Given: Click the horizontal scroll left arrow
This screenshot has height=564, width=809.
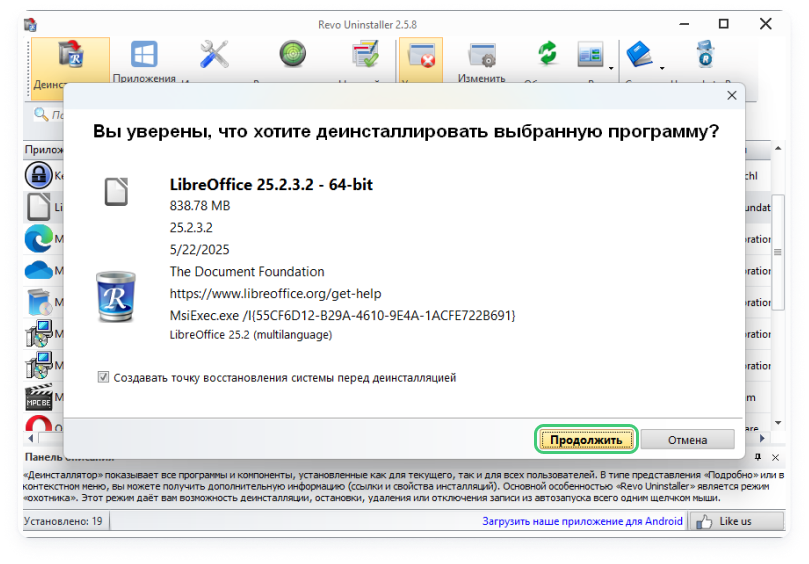Looking at the screenshot, I should tap(30, 438).
